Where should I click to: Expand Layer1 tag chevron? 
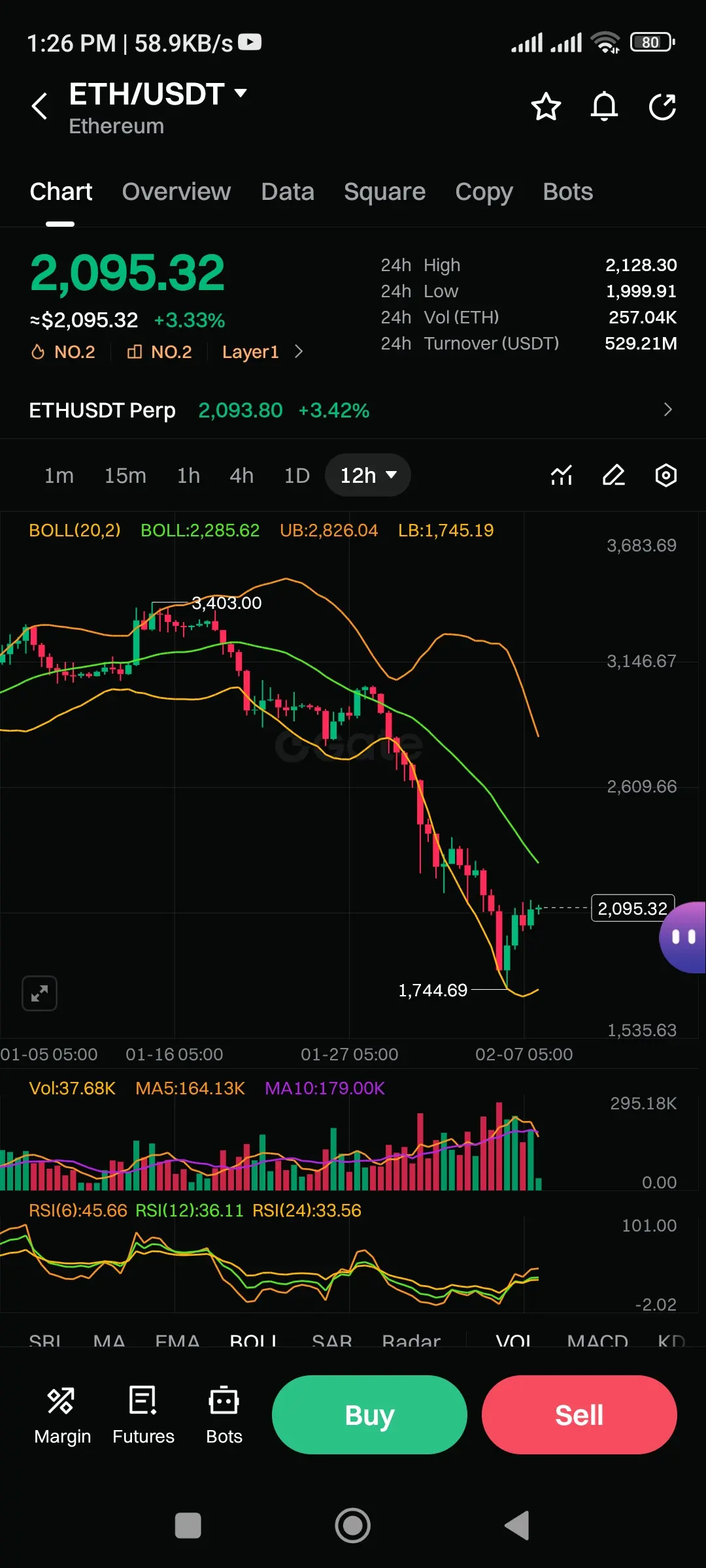click(299, 352)
